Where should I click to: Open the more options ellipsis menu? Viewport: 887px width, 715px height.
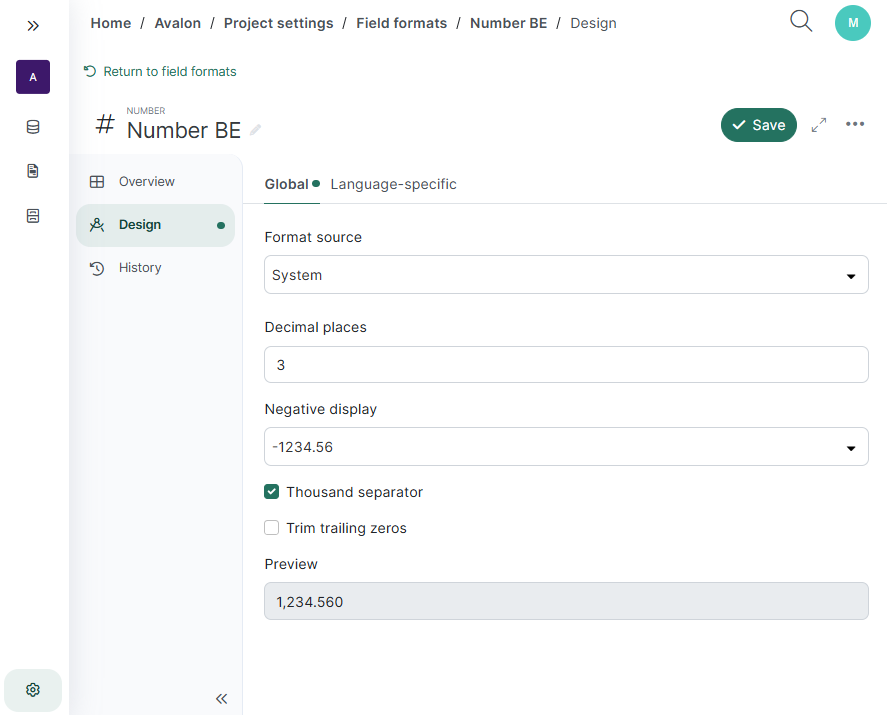[x=855, y=124]
